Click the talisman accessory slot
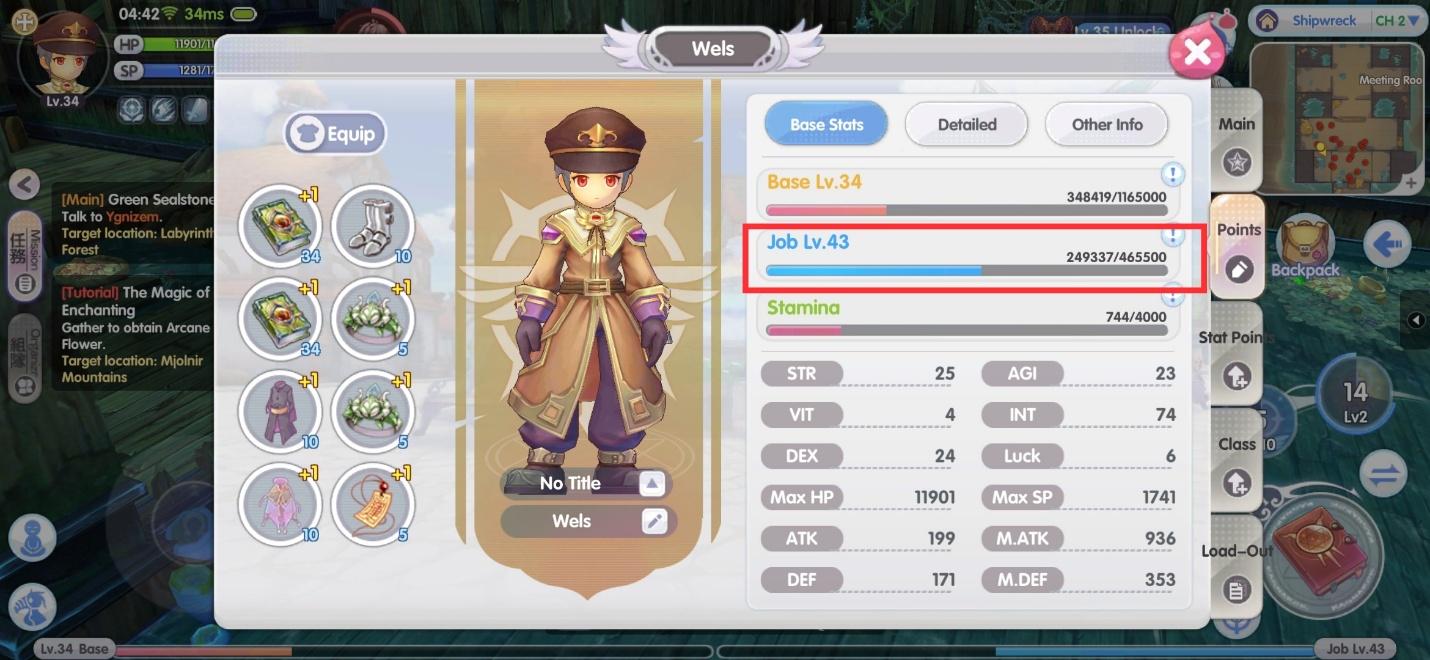The image size is (1430, 660). [x=372, y=505]
